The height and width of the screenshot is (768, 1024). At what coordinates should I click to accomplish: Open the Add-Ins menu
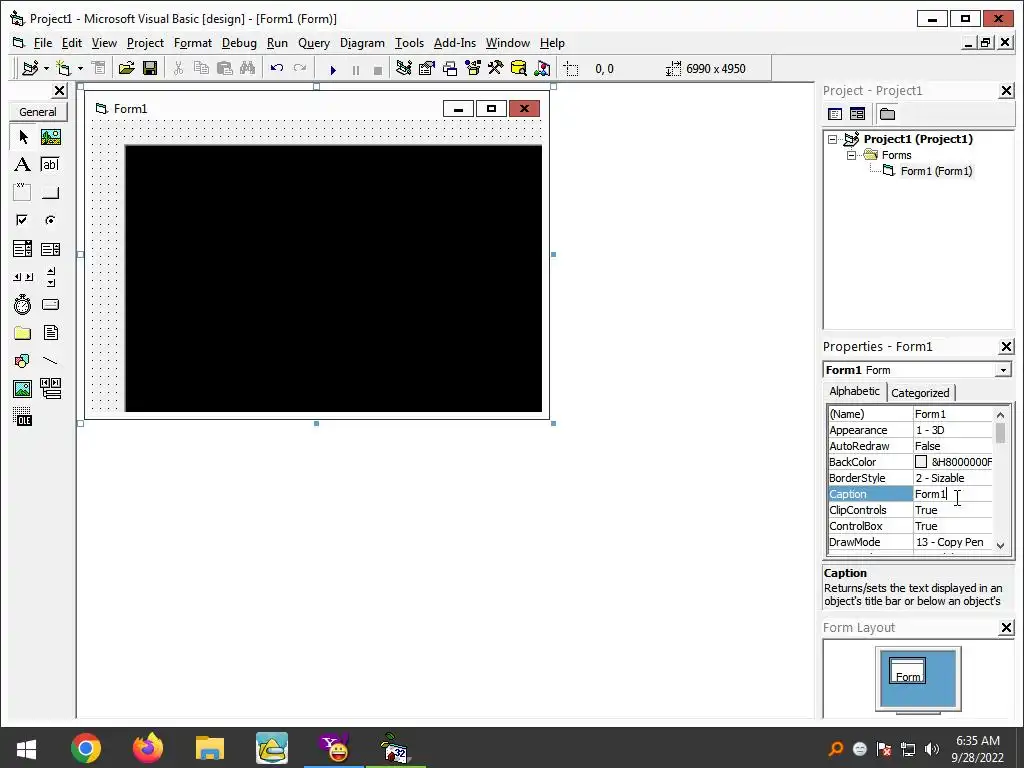pos(455,43)
